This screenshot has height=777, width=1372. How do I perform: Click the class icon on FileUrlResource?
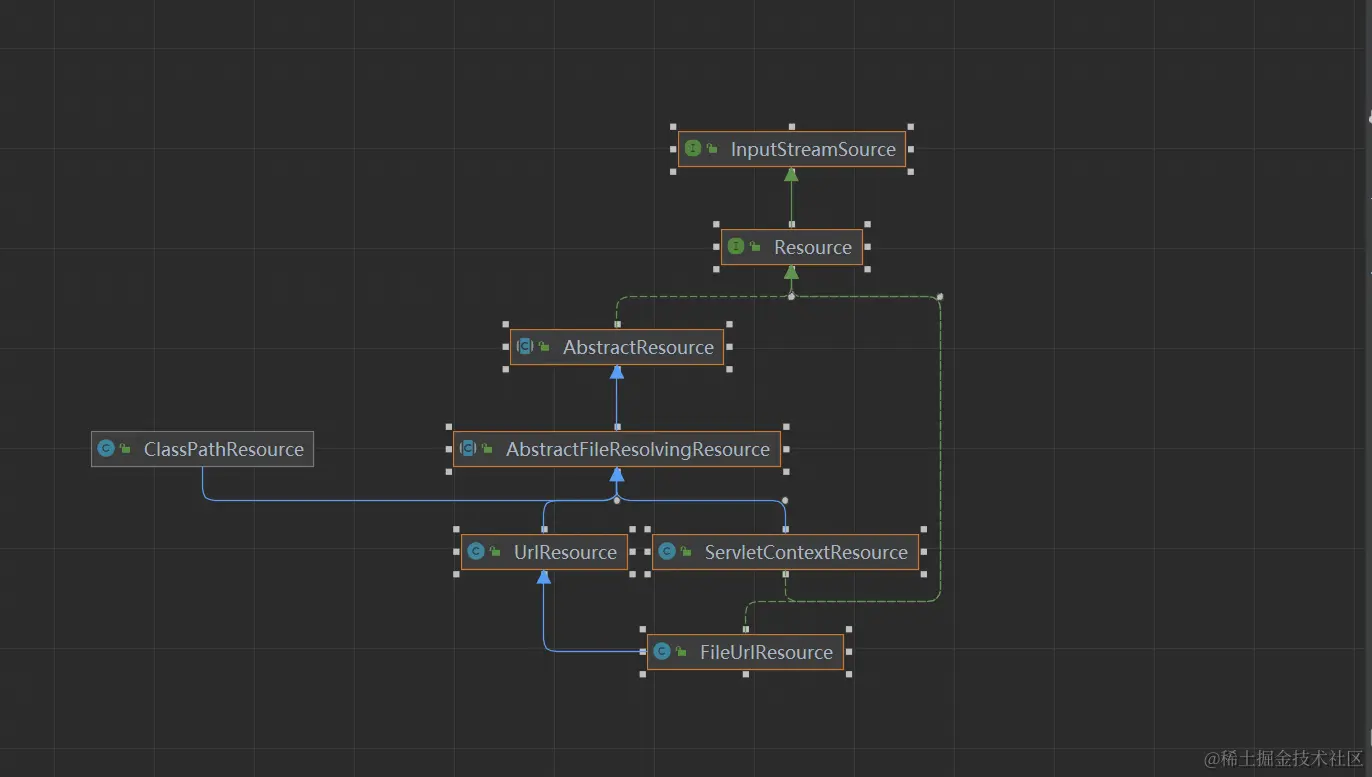tap(661, 651)
